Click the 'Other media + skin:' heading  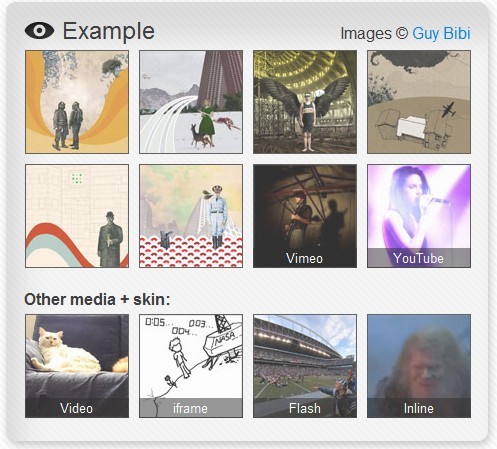pos(97,299)
